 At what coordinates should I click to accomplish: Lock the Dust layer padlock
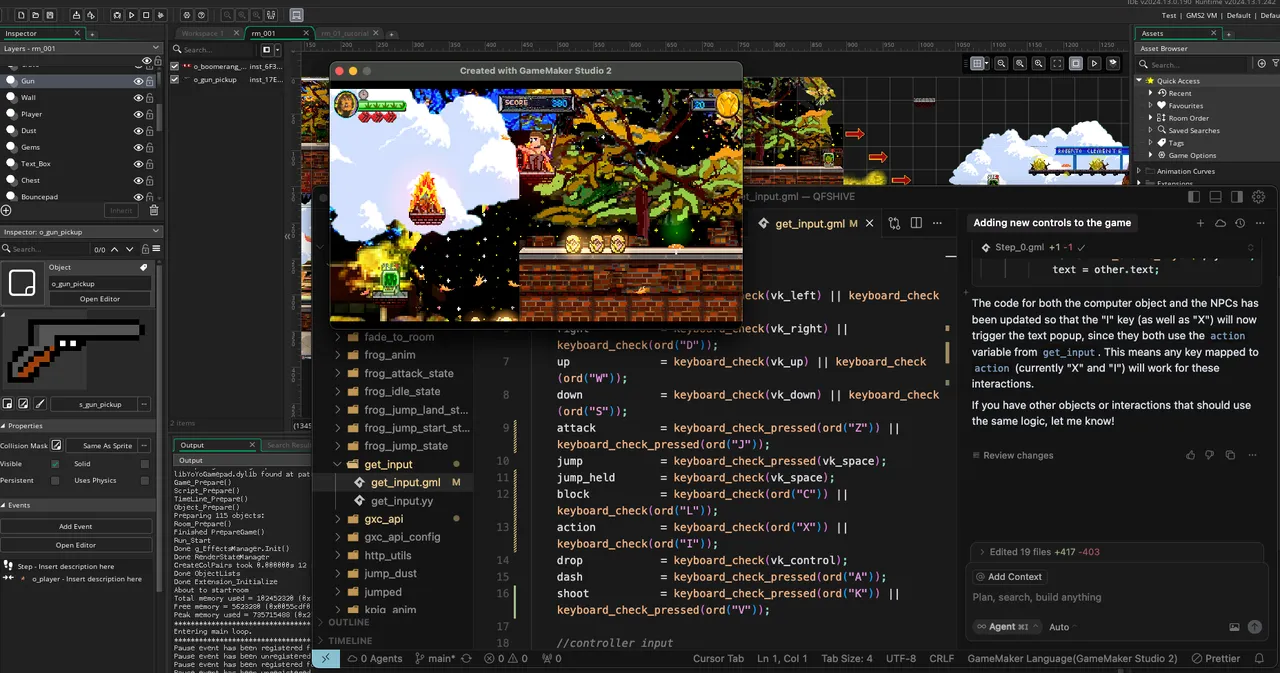click(x=150, y=131)
